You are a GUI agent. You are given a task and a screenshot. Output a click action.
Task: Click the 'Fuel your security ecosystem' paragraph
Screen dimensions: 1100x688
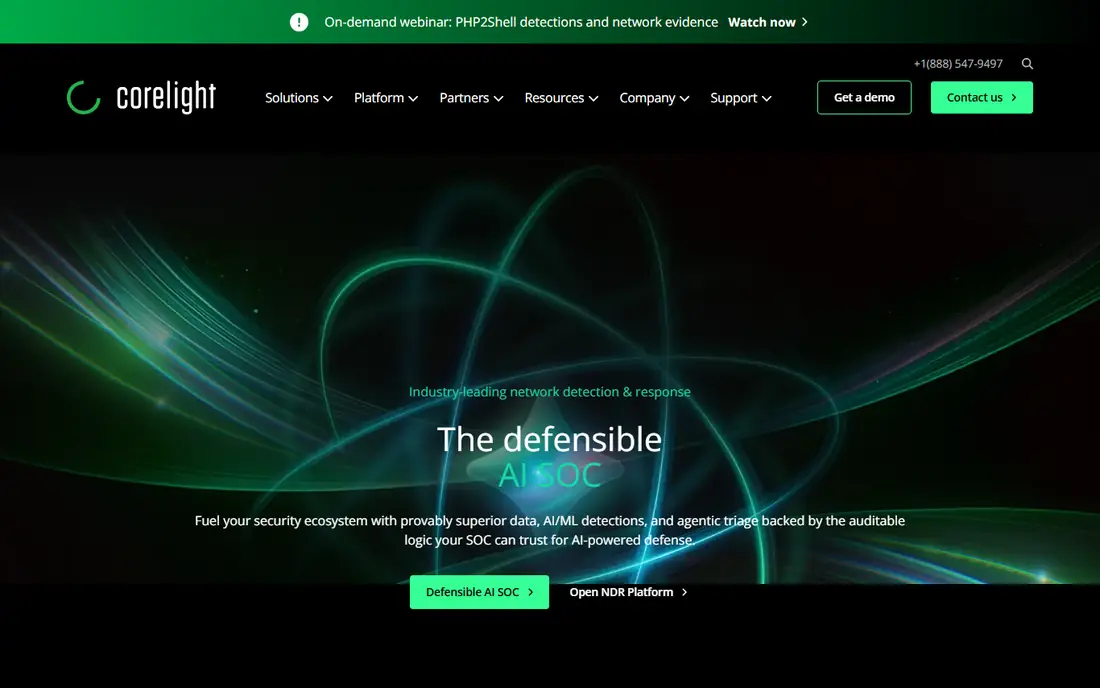pos(549,530)
